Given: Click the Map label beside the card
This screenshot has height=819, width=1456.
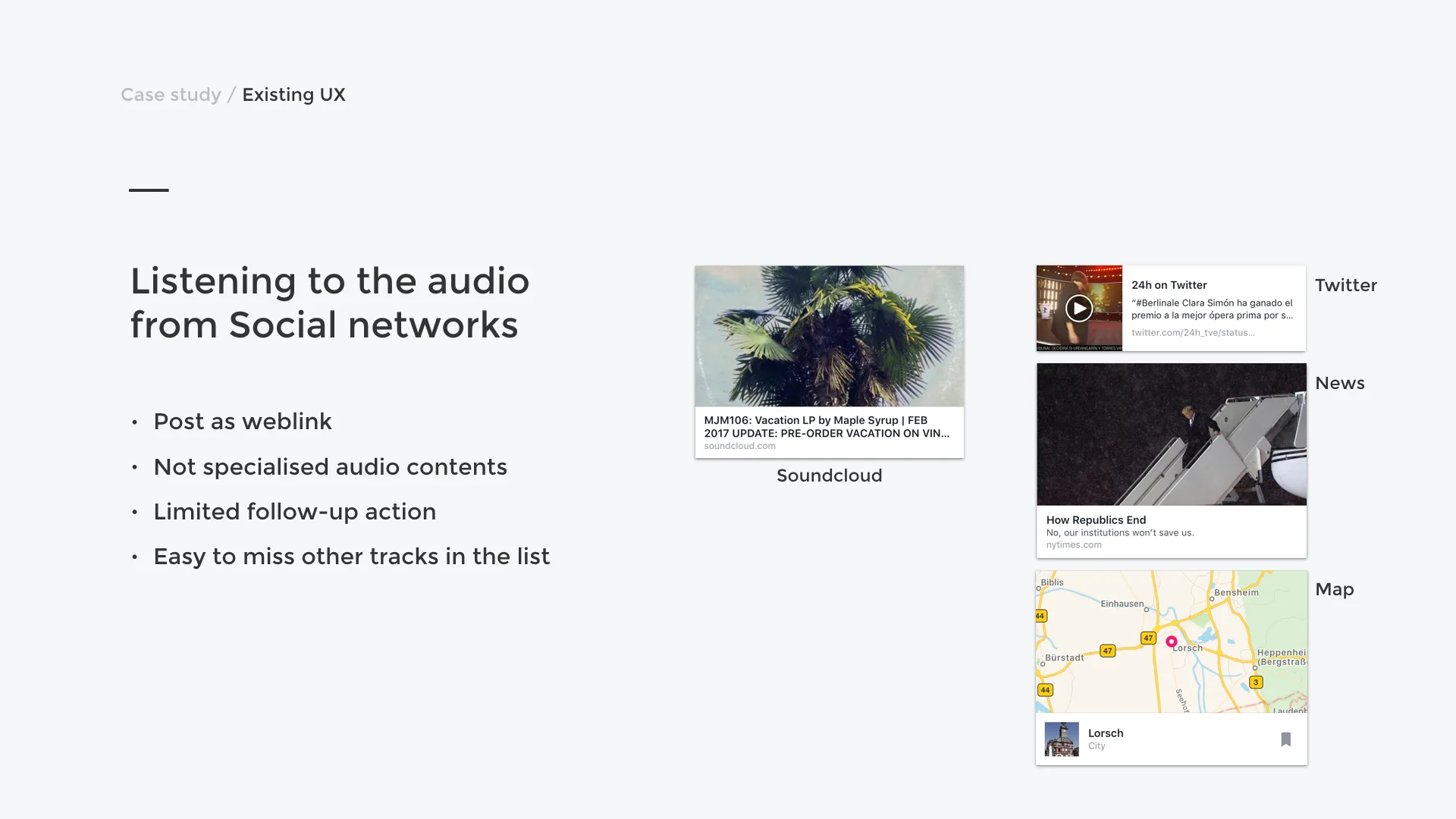Looking at the screenshot, I should pos(1334,589).
